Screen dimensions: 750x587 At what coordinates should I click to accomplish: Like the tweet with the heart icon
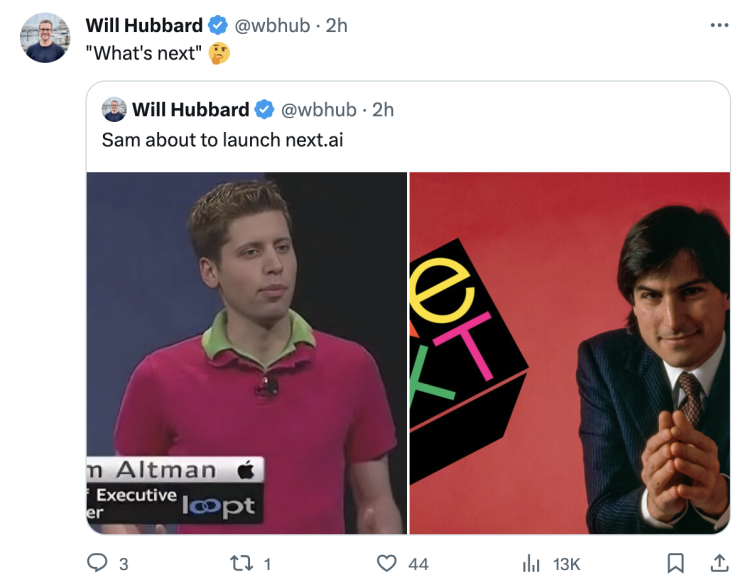[387, 564]
